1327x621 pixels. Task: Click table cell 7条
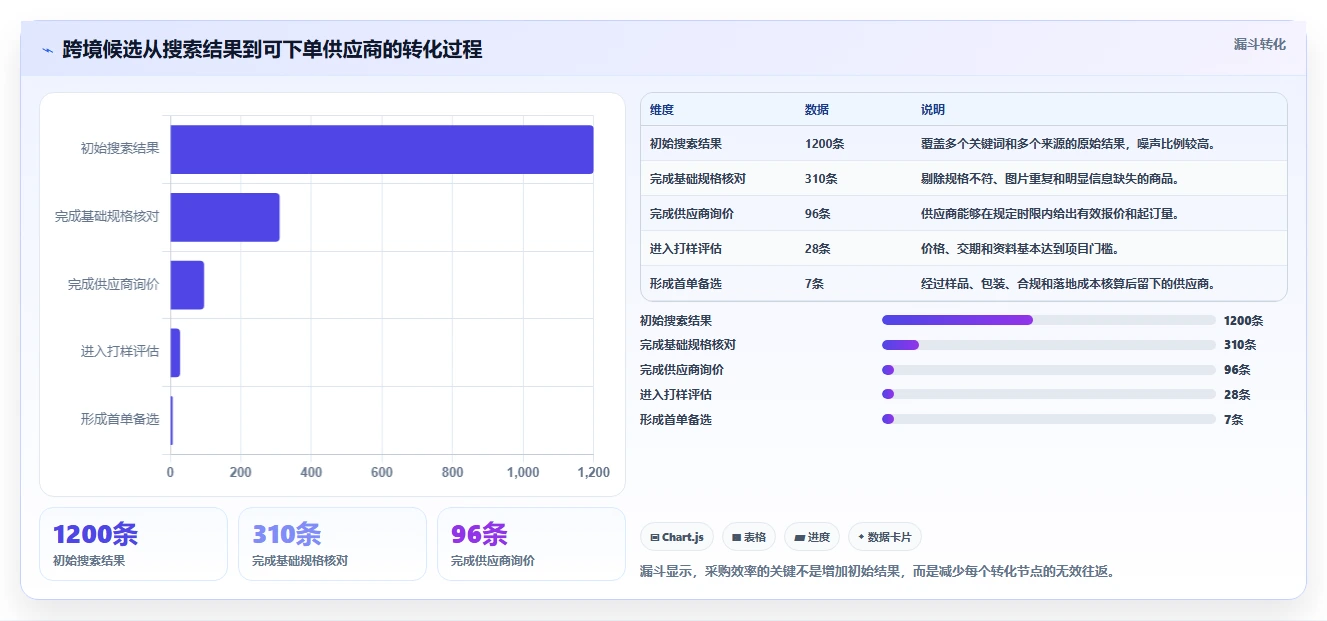tap(814, 284)
